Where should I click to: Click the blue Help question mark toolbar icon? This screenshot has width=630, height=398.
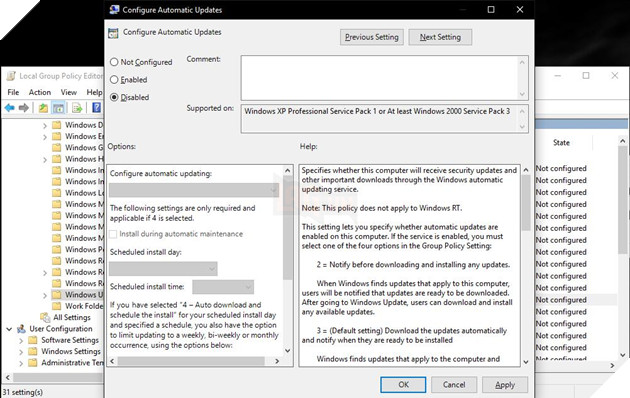(x=96, y=108)
